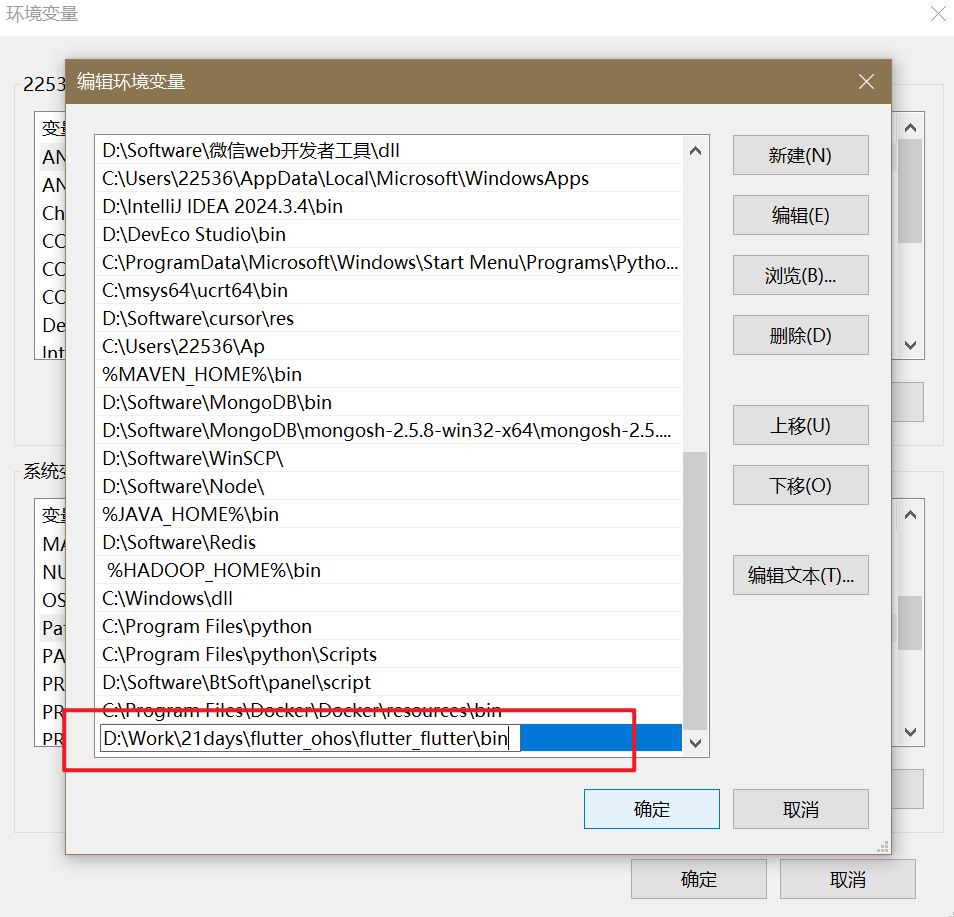Click the 编辑(E) button
This screenshot has height=917, width=954.
click(x=800, y=215)
